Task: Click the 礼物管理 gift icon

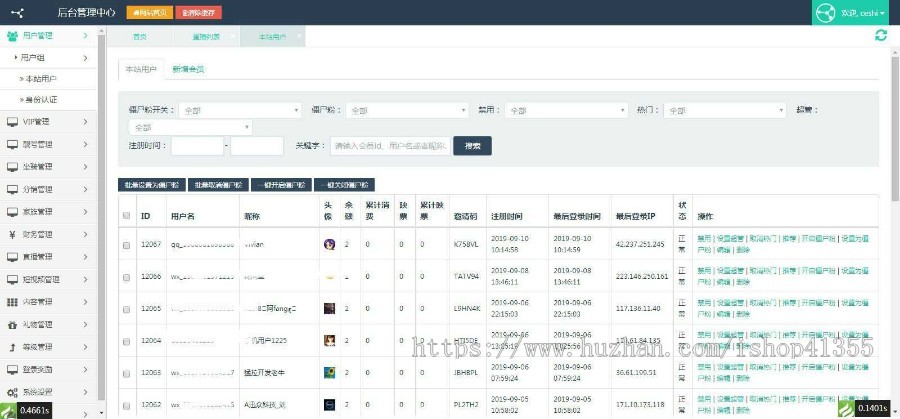Action: [x=12, y=325]
